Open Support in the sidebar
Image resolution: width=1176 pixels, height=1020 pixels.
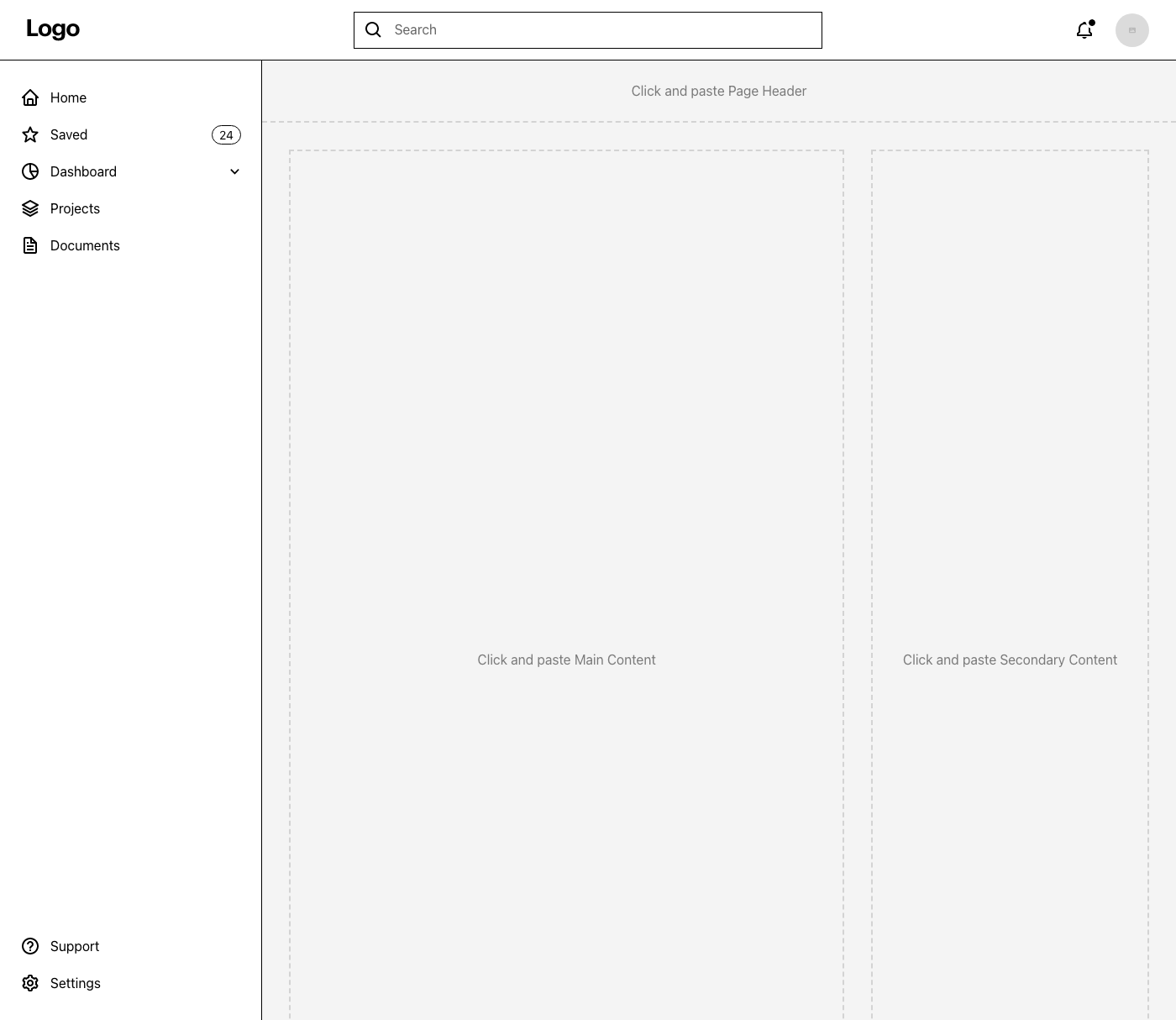point(131,946)
